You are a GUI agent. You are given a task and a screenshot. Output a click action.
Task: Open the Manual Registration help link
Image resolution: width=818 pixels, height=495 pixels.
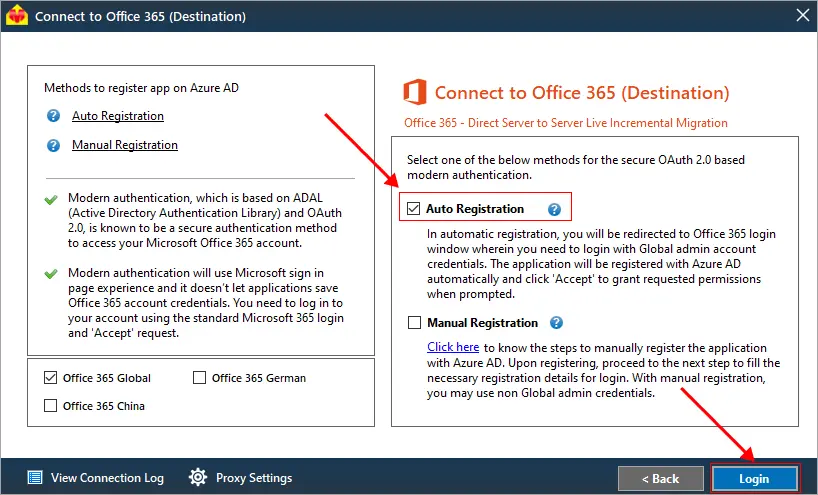(x=125, y=145)
